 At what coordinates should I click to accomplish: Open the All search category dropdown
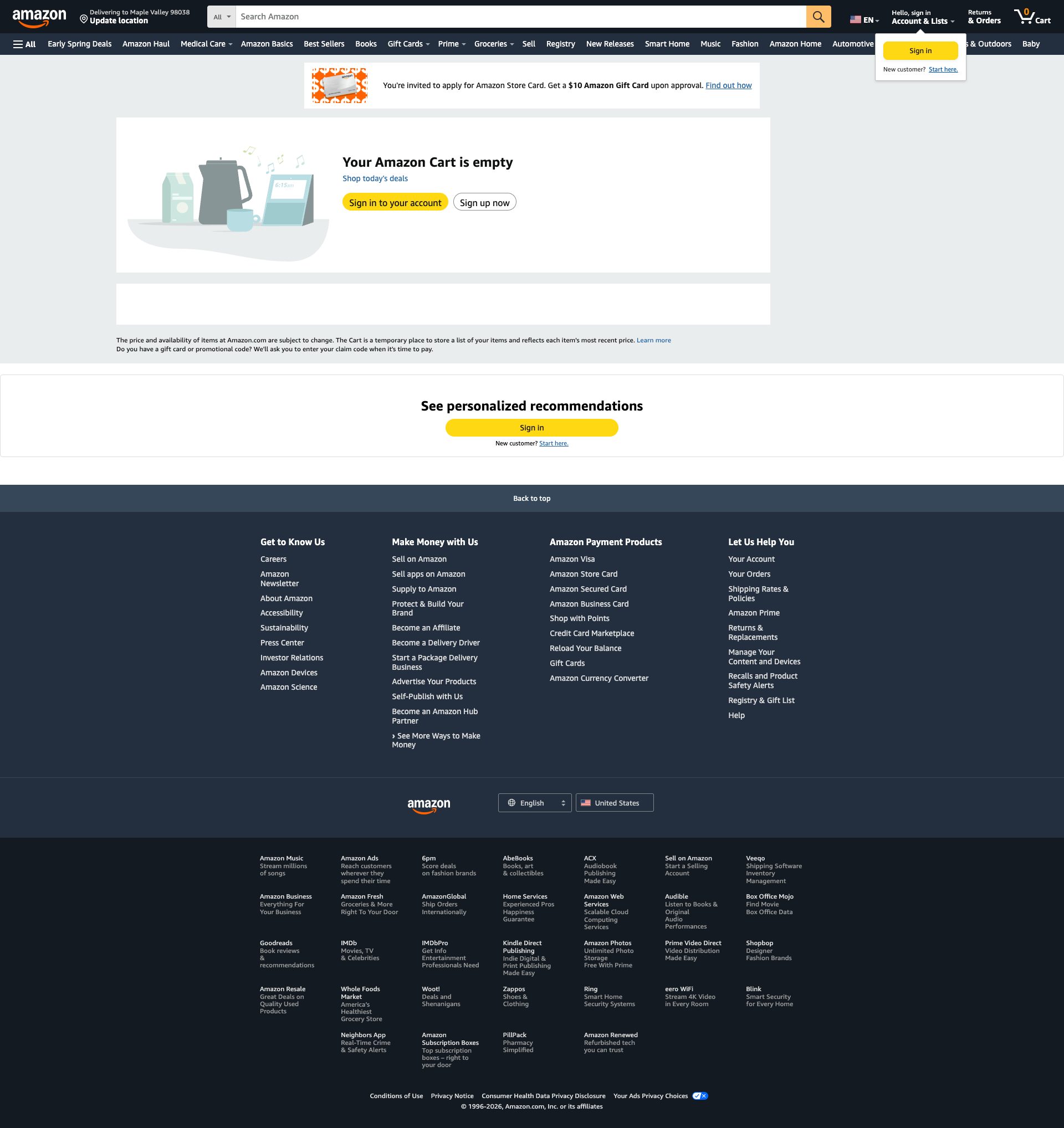221,17
